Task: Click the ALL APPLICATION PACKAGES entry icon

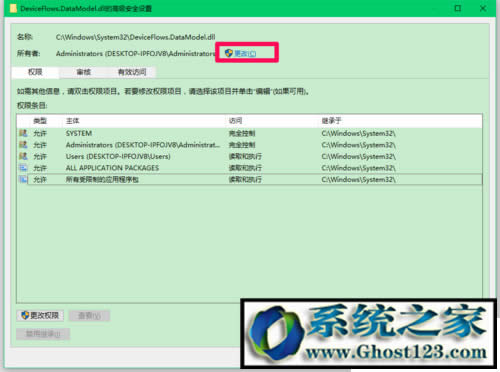Action: pos(23,168)
